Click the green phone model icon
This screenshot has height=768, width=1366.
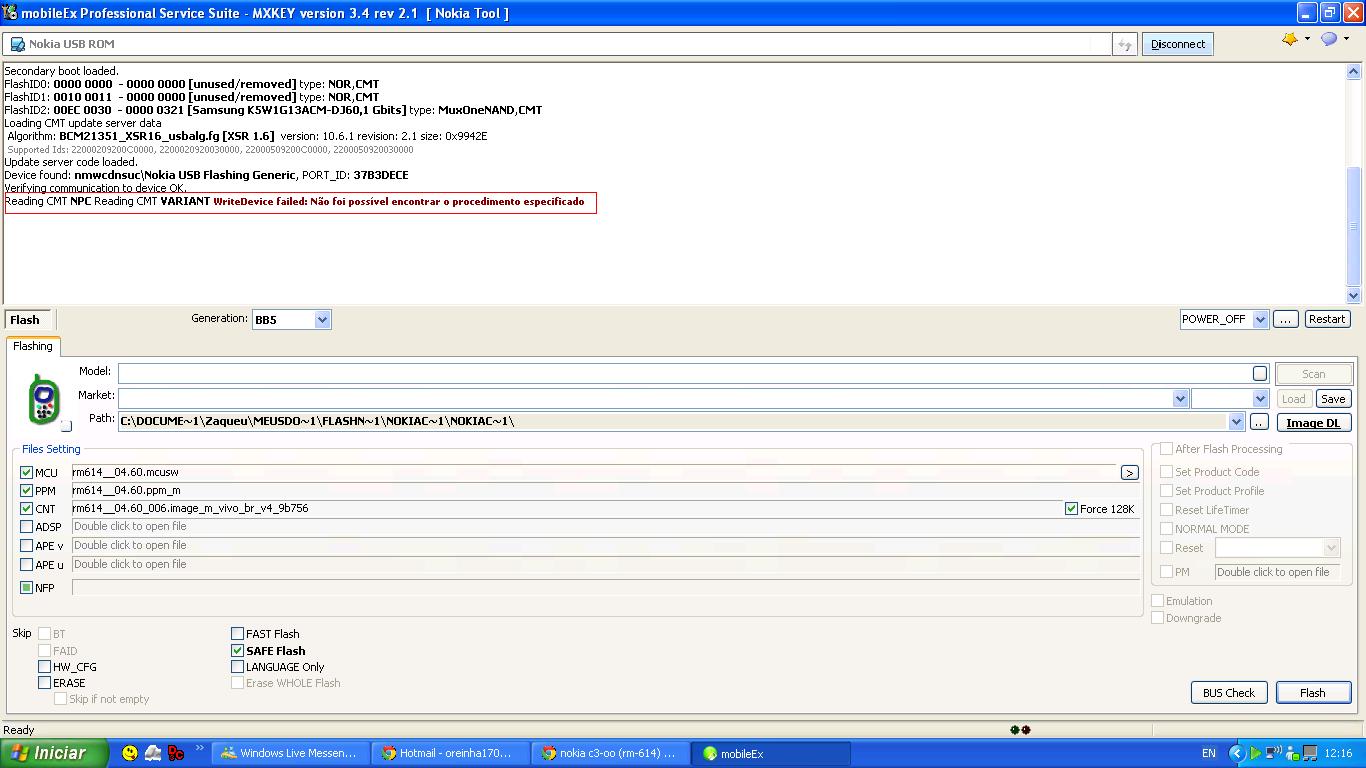point(43,398)
